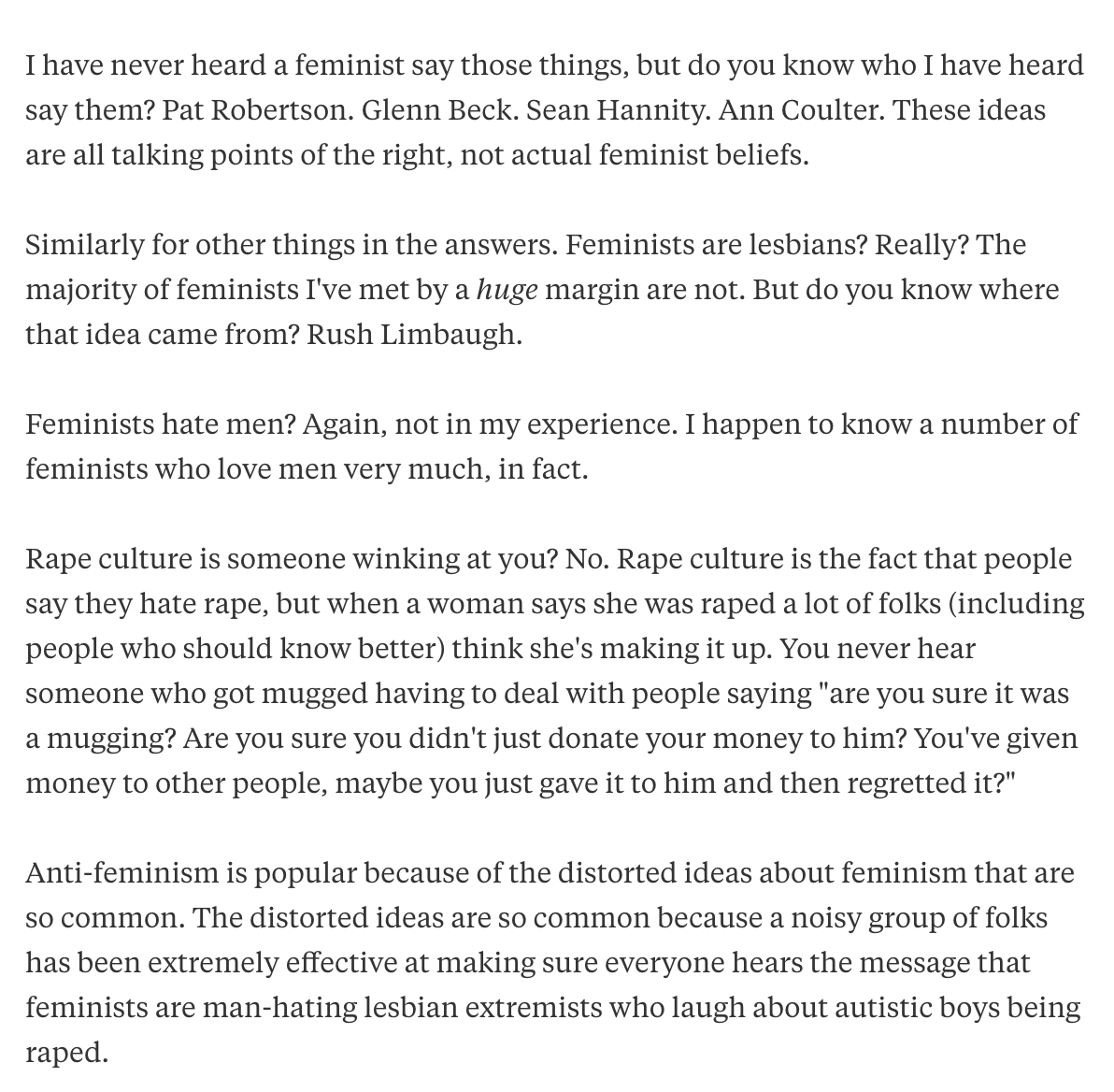Place cursor on "Feminists hate men?" question
The height and width of the screenshot is (1092, 1114).
point(160,424)
